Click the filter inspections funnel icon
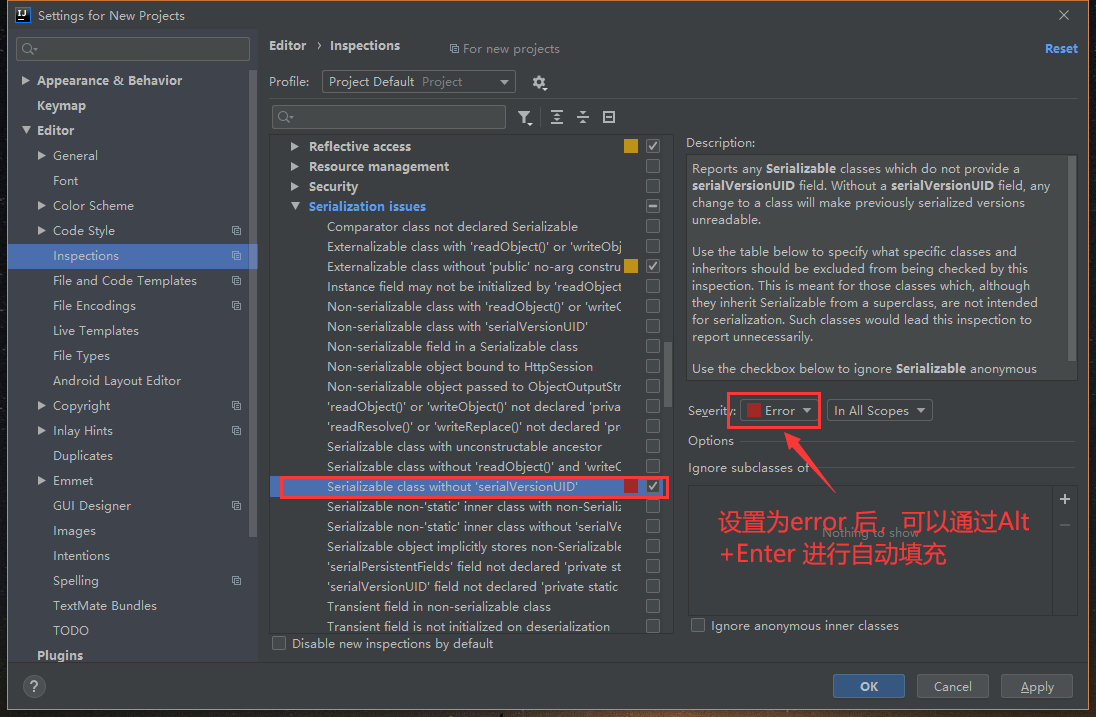1096x717 pixels. click(x=525, y=117)
